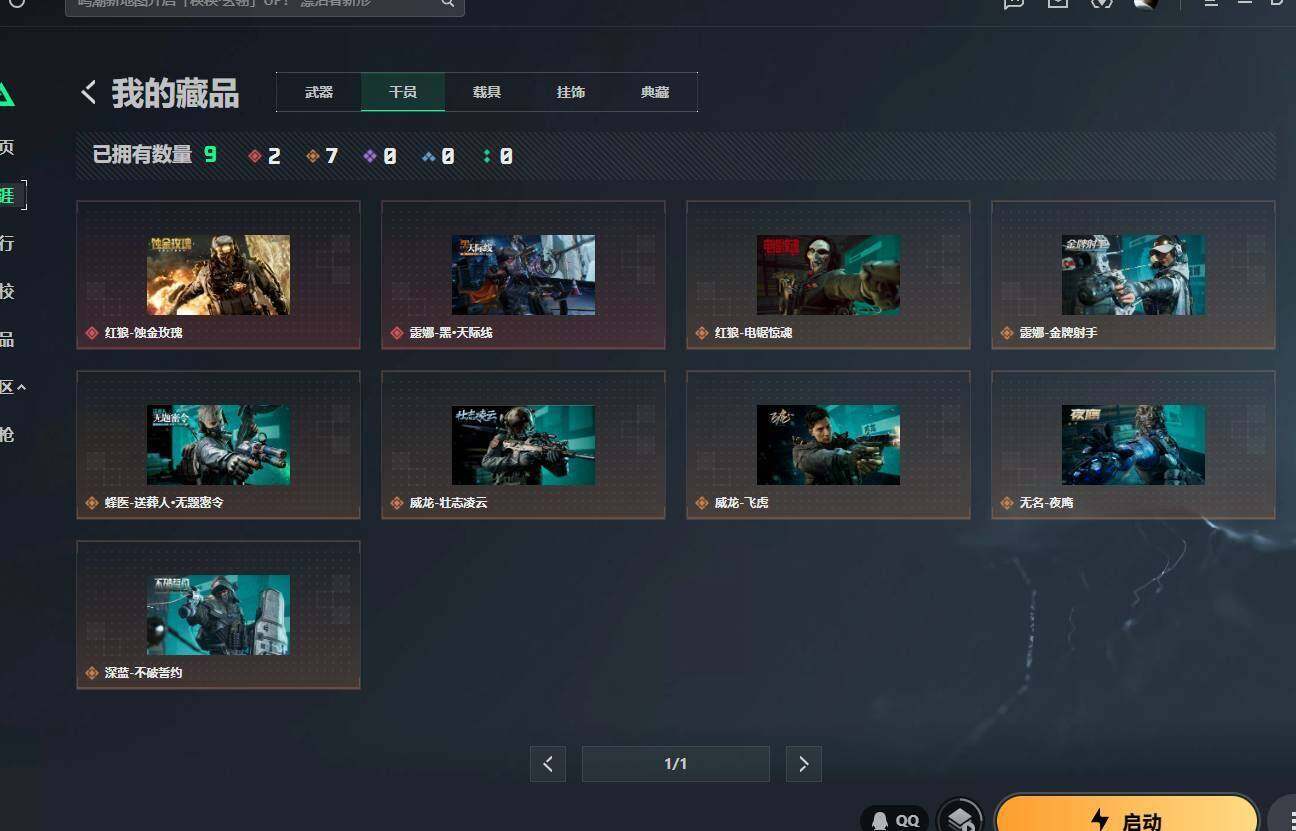The image size is (1296, 831).
Task: Open the 红狼-电锯惊魂 skin thumbnail
Action: (x=828, y=275)
